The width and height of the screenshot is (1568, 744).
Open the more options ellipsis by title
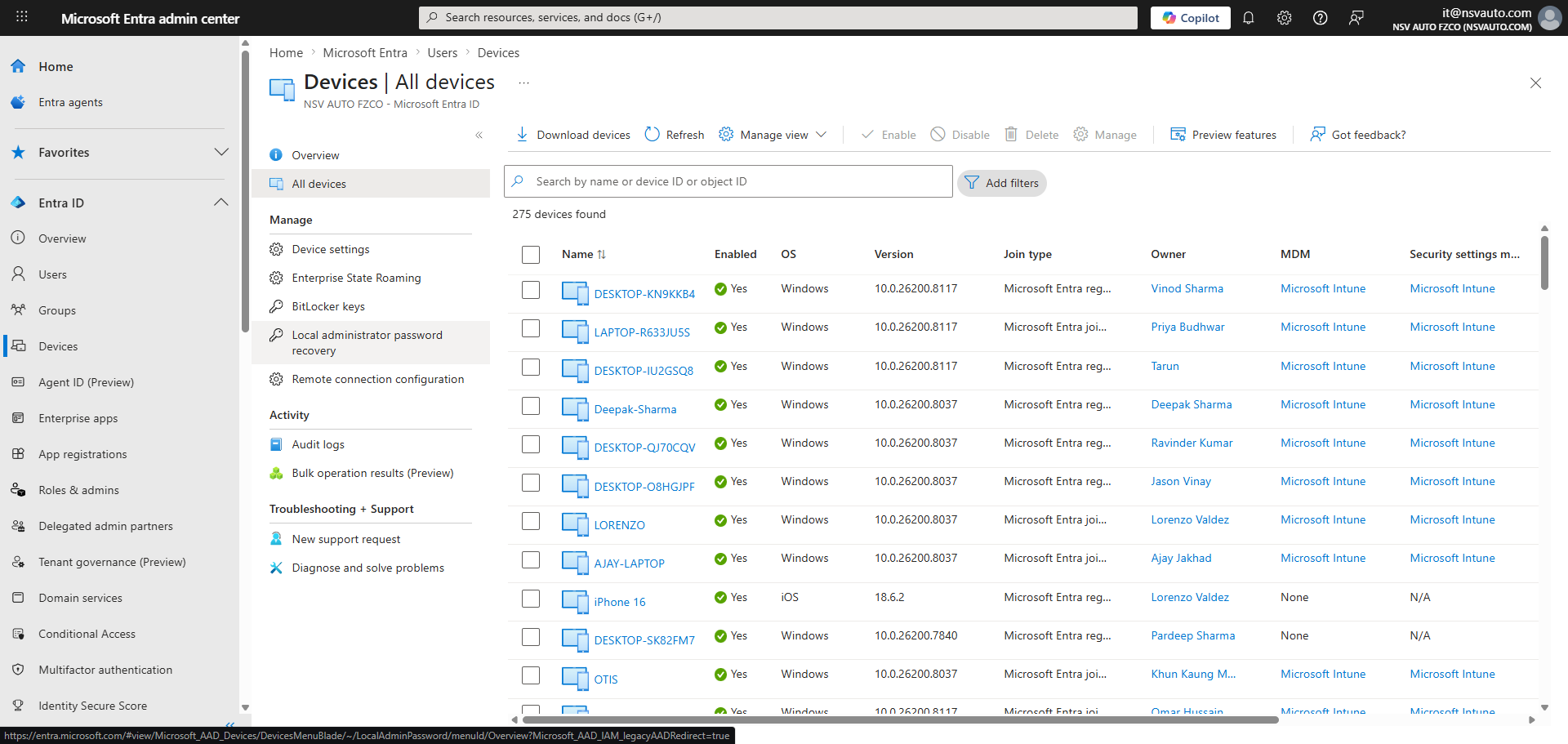pyautogui.click(x=523, y=82)
